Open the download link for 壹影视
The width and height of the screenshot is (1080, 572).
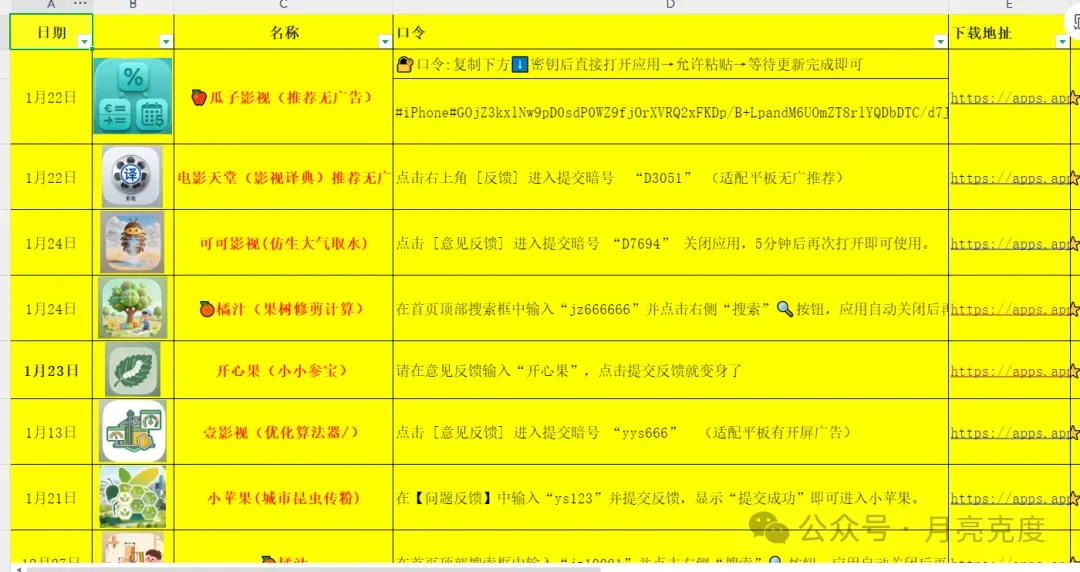pos(1010,433)
